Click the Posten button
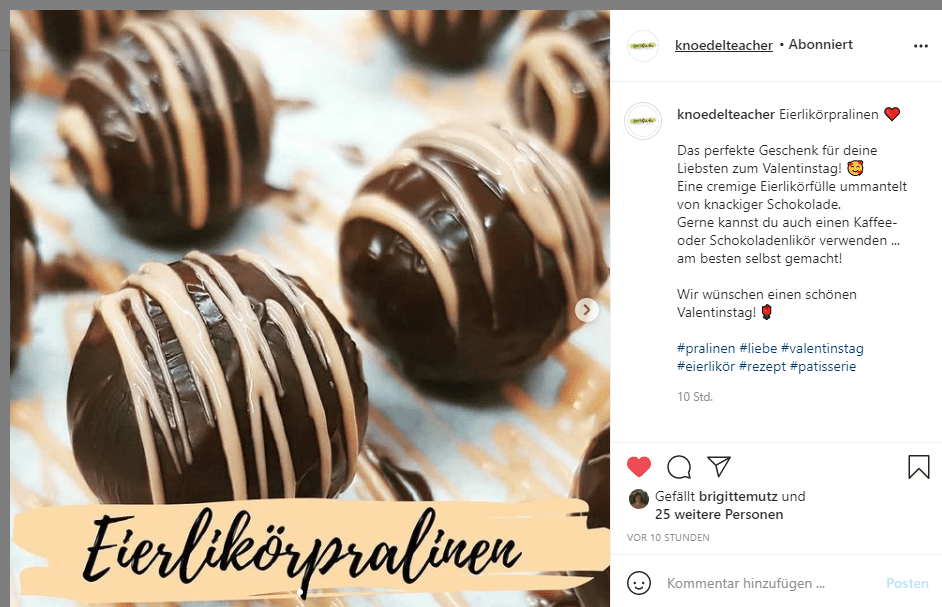The image size is (942, 607). click(x=907, y=584)
